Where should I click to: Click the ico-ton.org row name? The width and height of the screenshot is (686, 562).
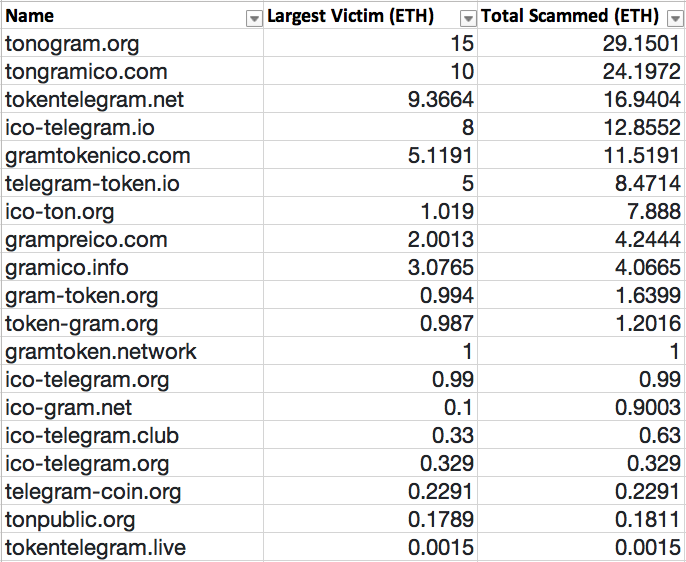[x=132, y=211]
